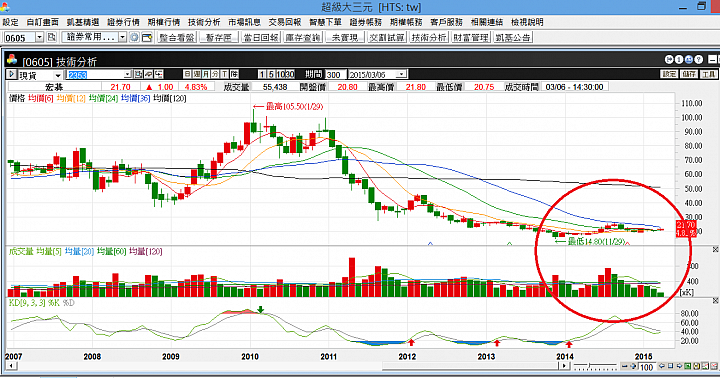Click the colorful app icon in chart title bar
This screenshot has width=720, height=378.
pyautogui.click(x=12, y=60)
